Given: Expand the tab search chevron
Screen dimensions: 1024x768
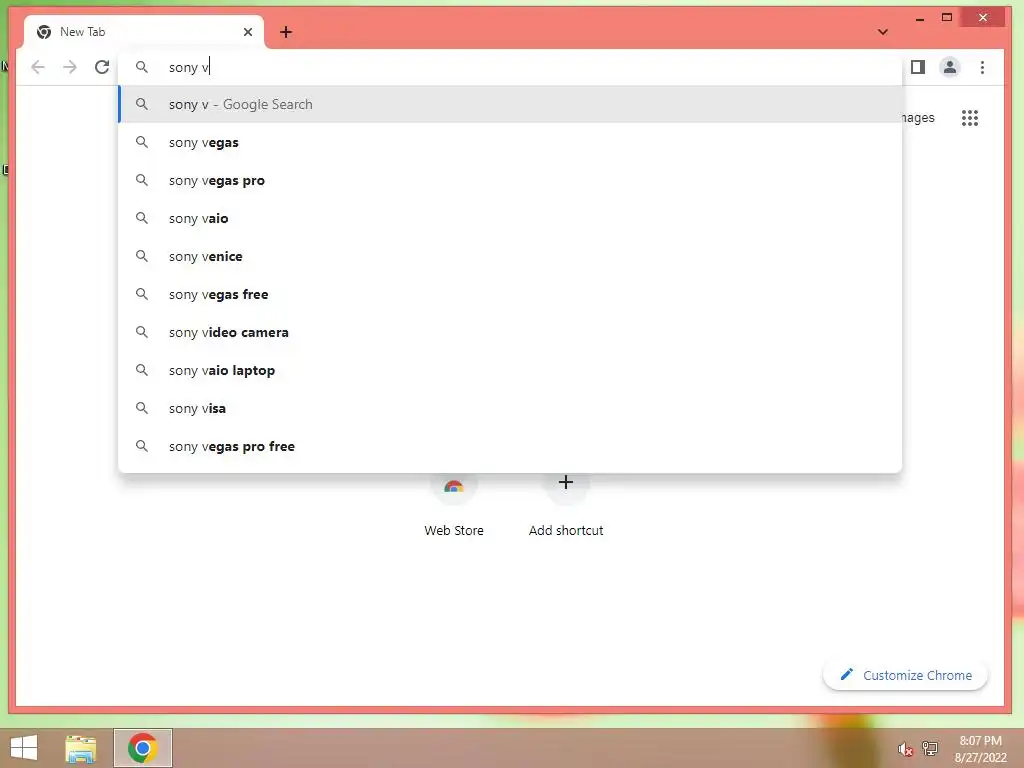Looking at the screenshot, I should coord(883,32).
